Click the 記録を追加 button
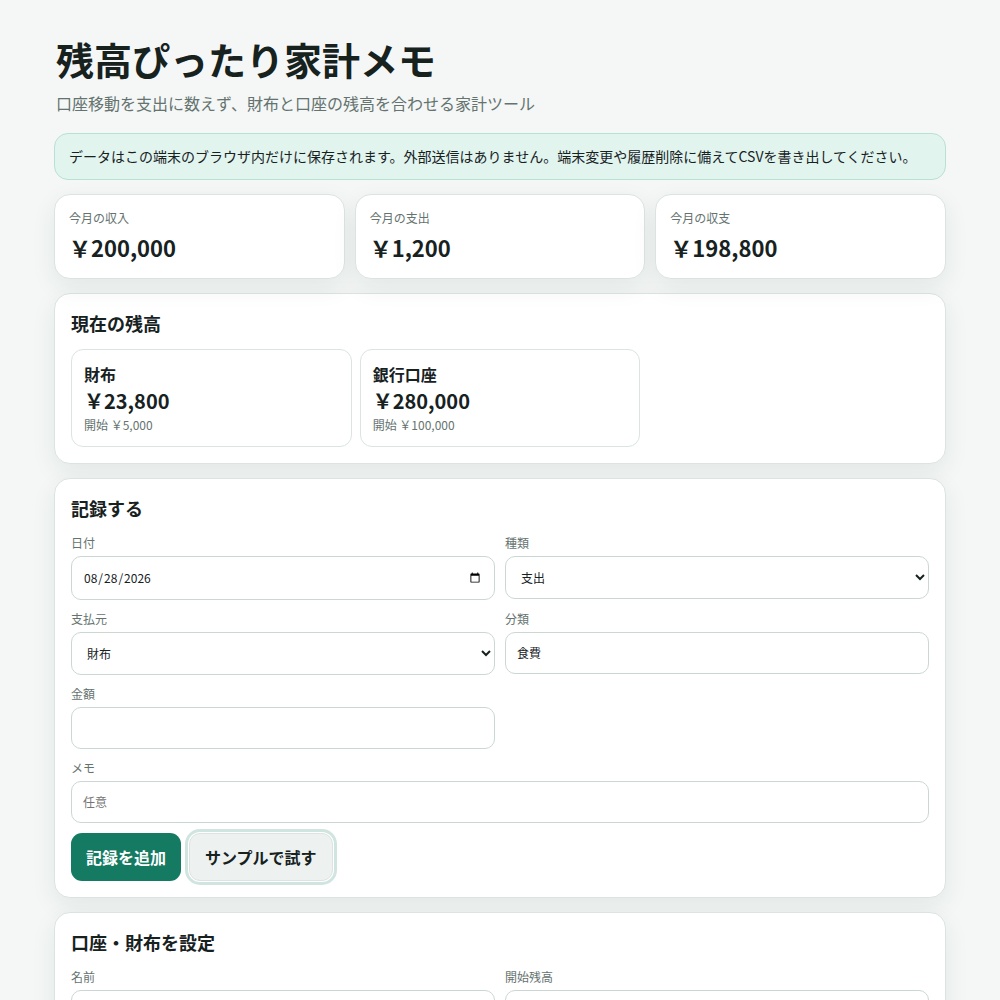 pos(126,857)
